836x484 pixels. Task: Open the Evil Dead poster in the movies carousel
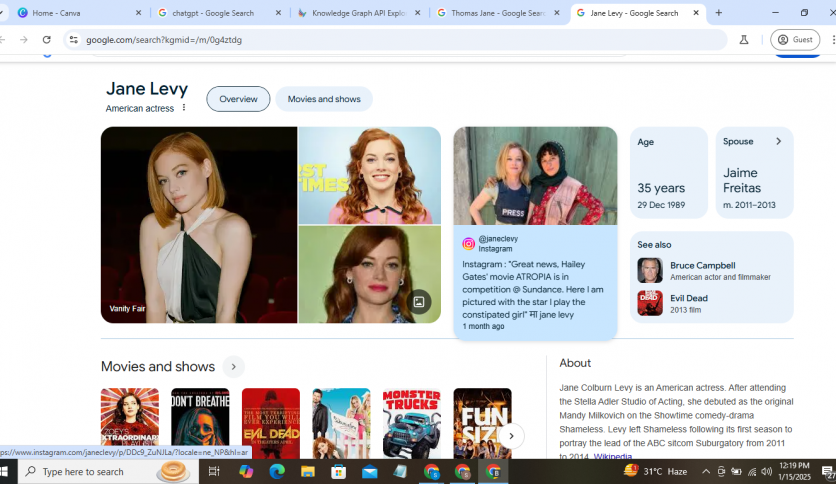pyautogui.click(x=271, y=423)
